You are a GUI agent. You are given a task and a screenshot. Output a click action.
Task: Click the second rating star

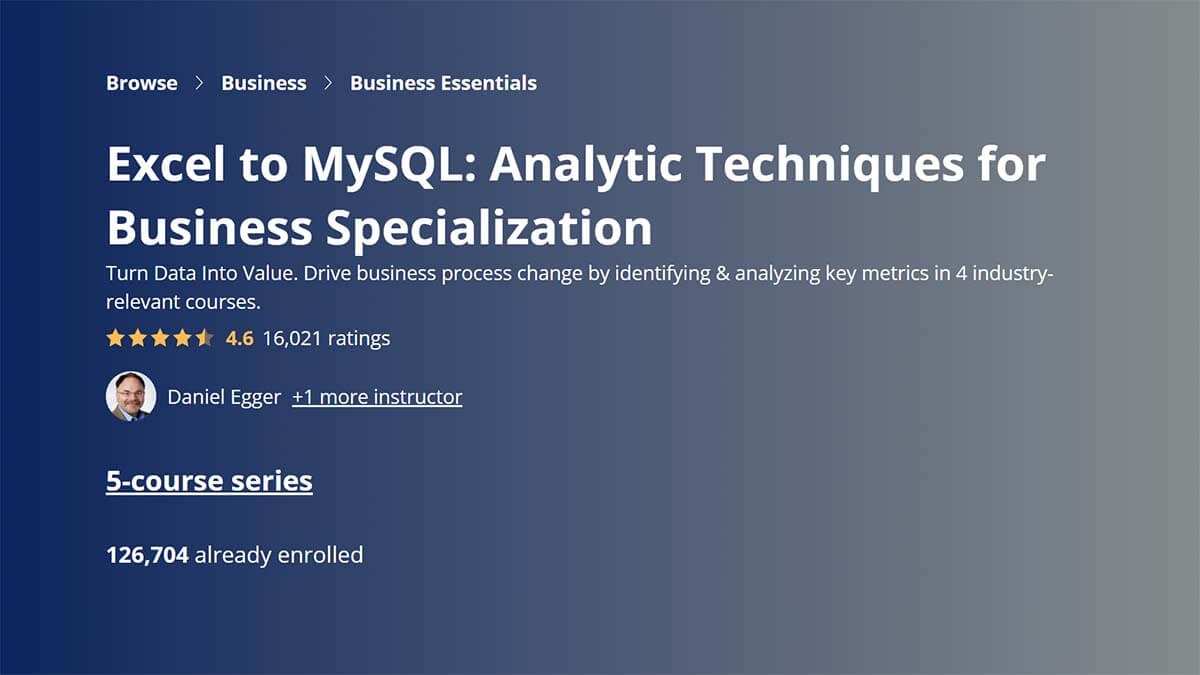139,338
